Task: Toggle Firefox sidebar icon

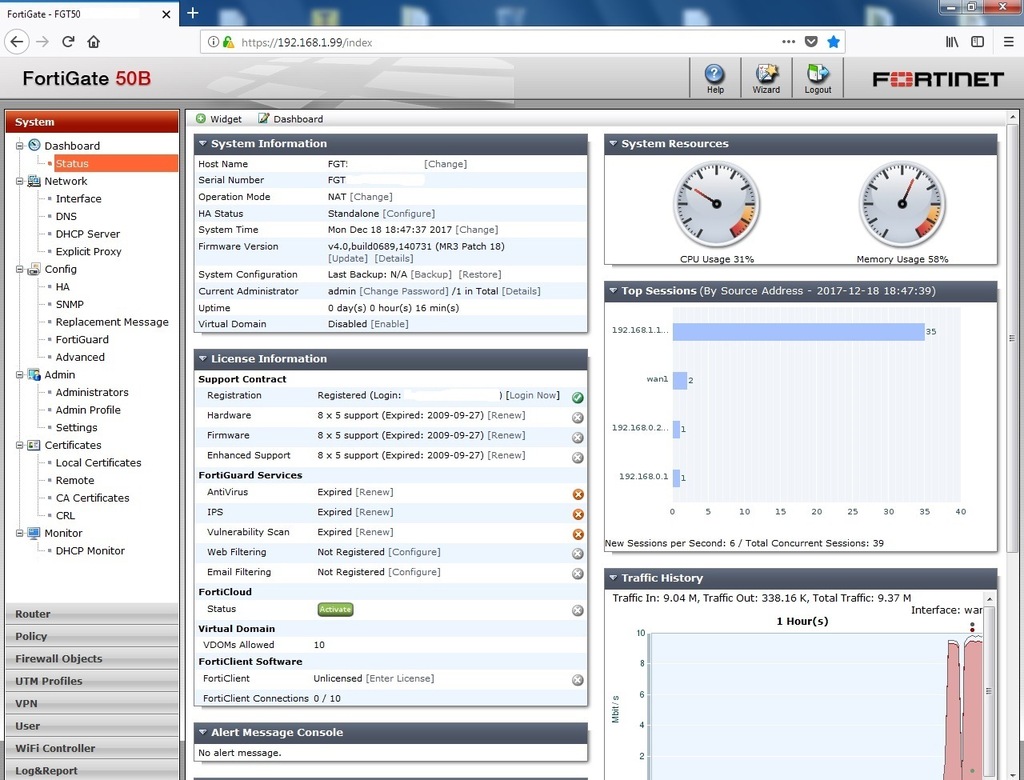Action: [x=978, y=42]
